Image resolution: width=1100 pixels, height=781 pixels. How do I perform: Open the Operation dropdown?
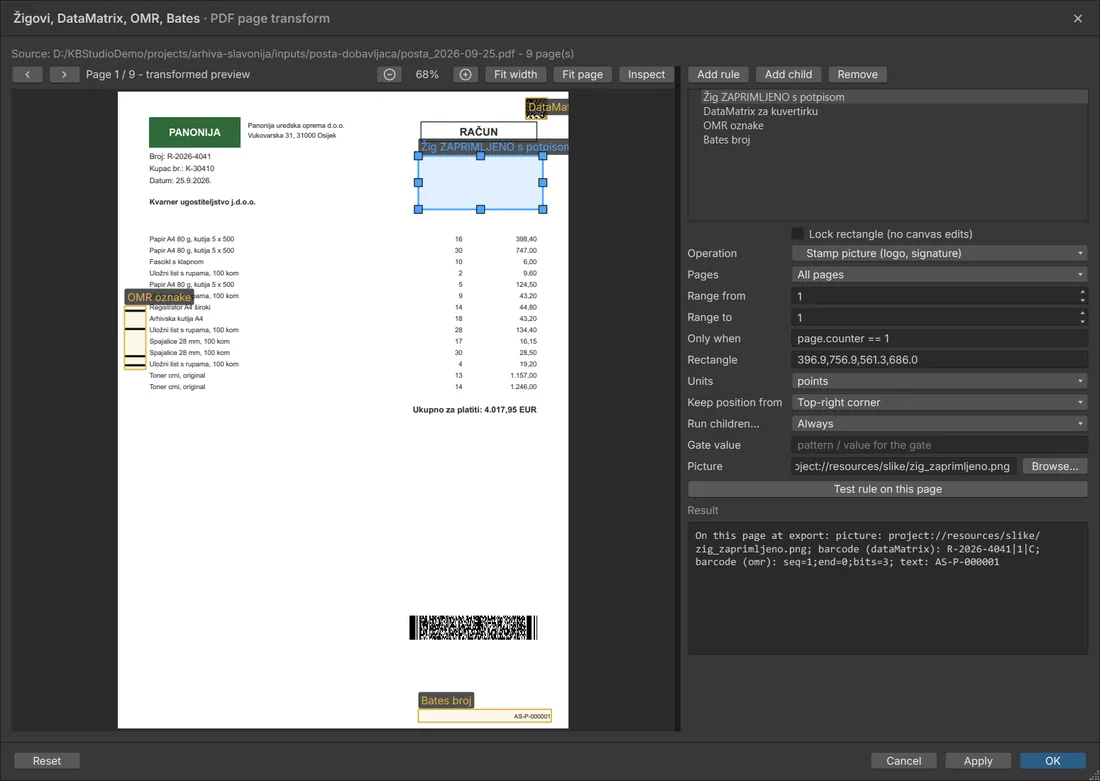click(x=939, y=253)
